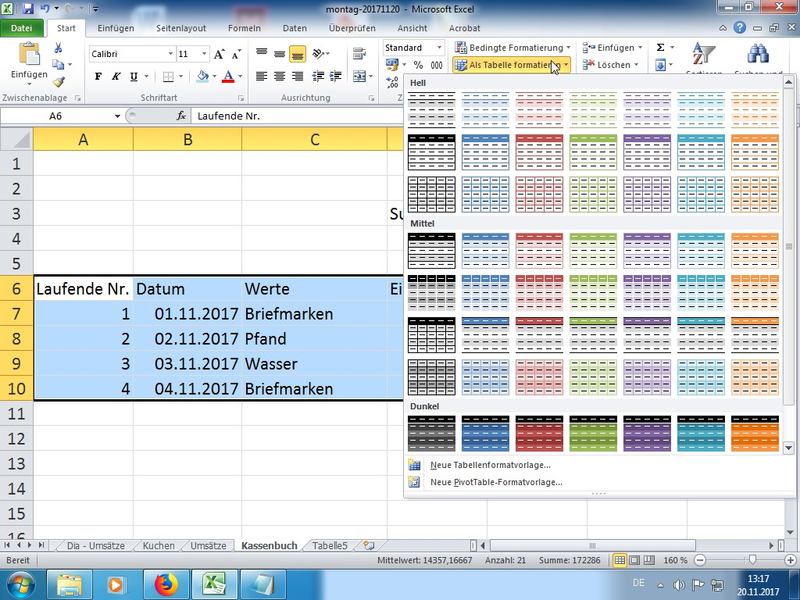Center cell text horizontally icon
Viewport: 800px width, 600px height.
(x=280, y=77)
